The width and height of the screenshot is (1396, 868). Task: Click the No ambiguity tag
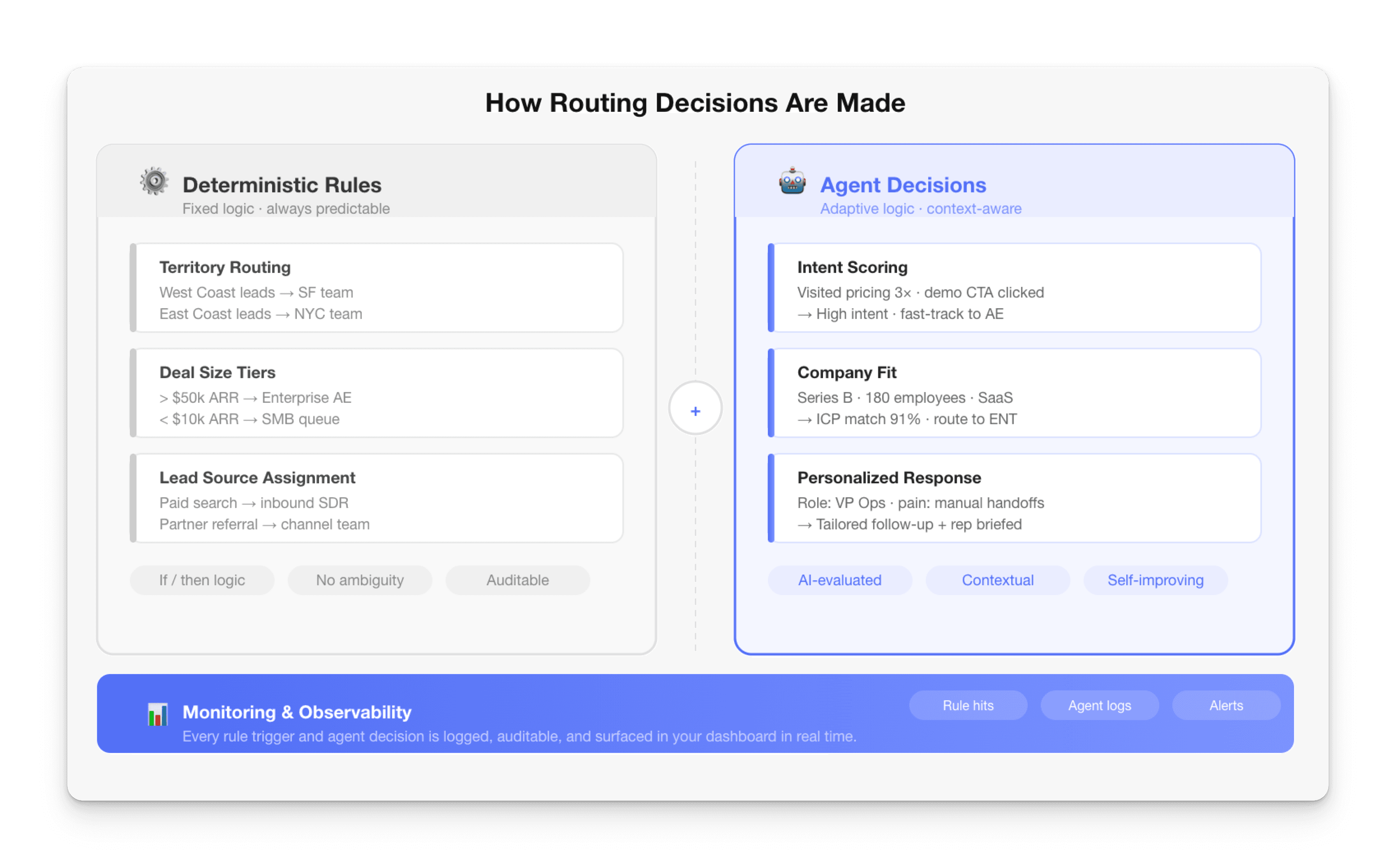pyautogui.click(x=360, y=580)
